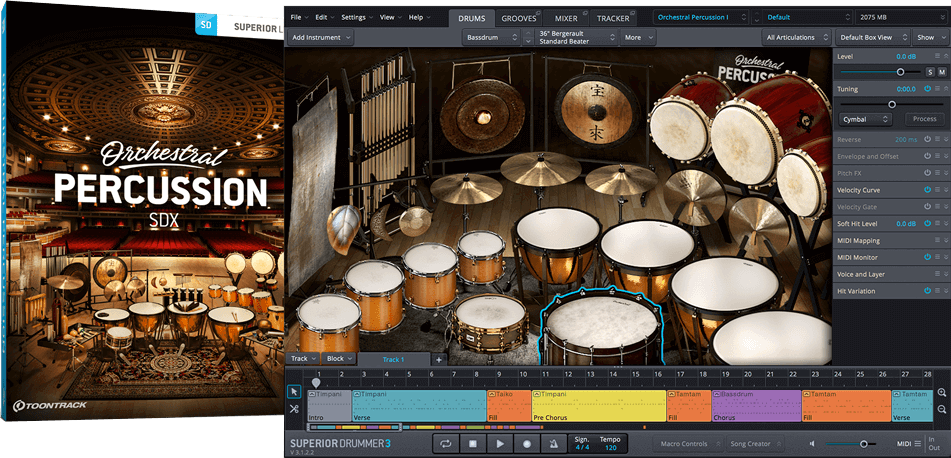Screen dimensions: 951x458
Task: Click the Process button
Action: (924, 119)
